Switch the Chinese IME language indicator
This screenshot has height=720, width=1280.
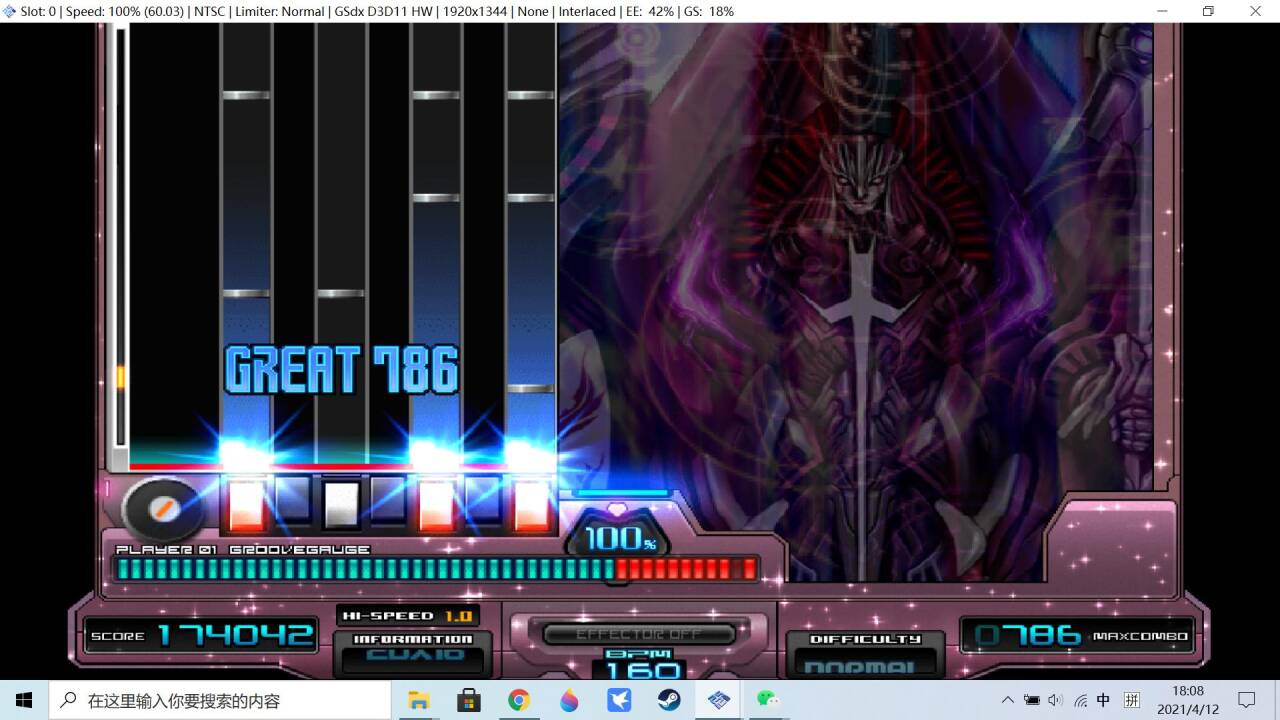point(1104,700)
